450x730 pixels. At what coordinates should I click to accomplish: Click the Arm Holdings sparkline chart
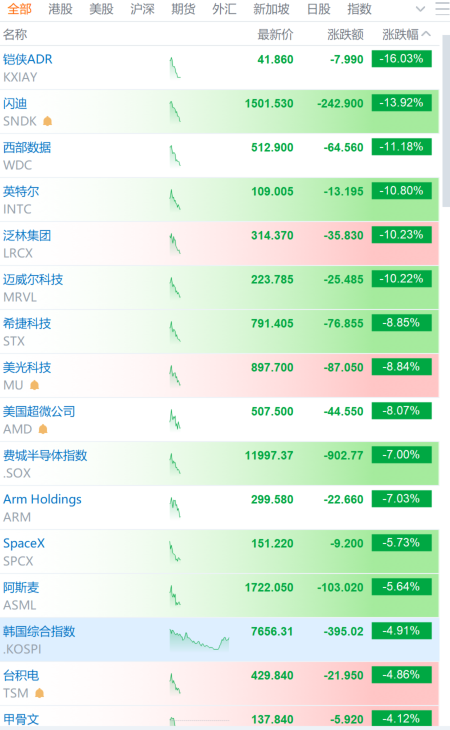tap(175, 508)
